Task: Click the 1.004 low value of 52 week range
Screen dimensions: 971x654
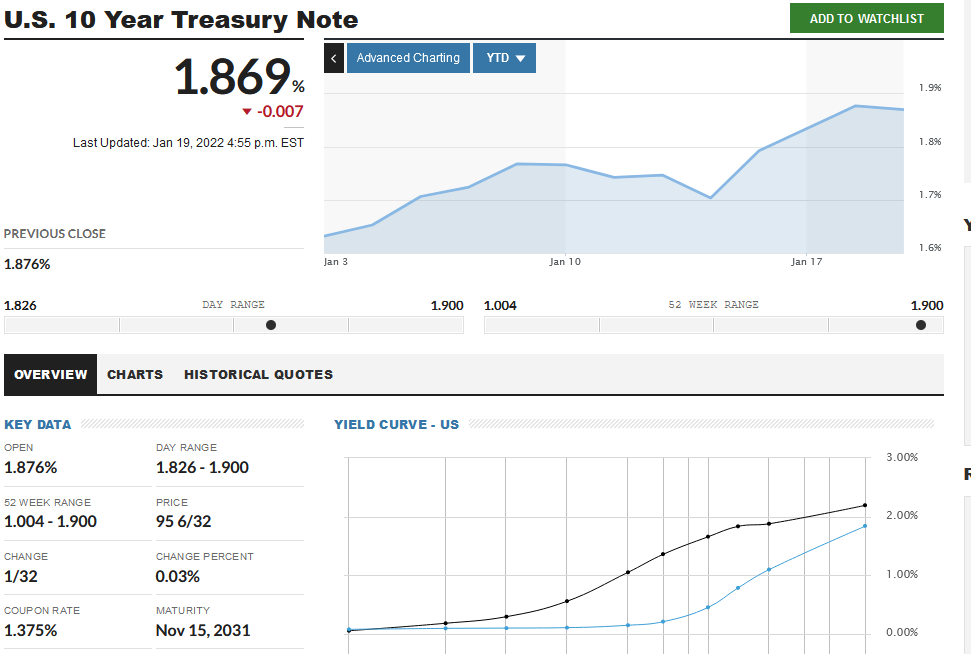Action: click(500, 305)
